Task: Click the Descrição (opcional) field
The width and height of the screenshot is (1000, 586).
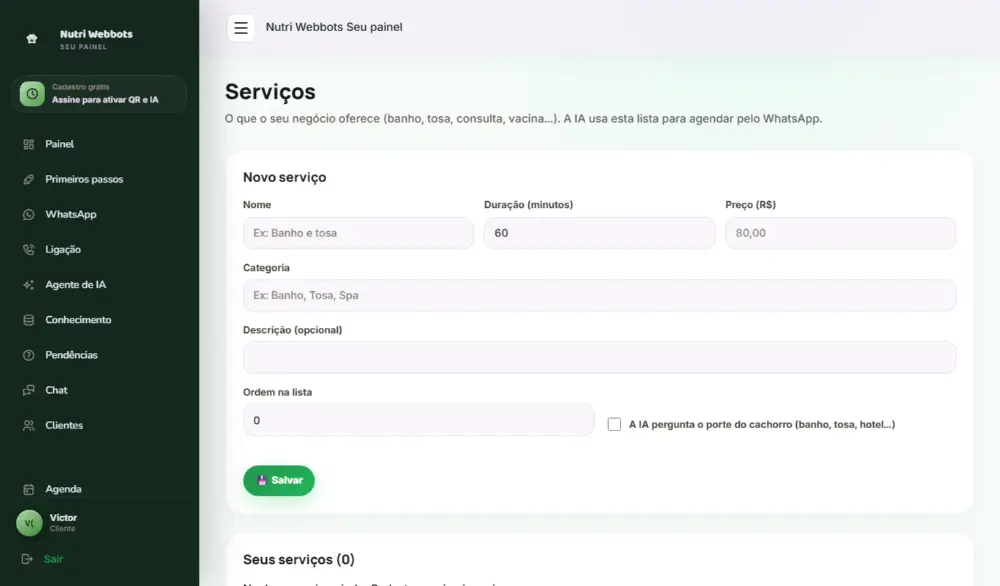Action: coord(599,357)
